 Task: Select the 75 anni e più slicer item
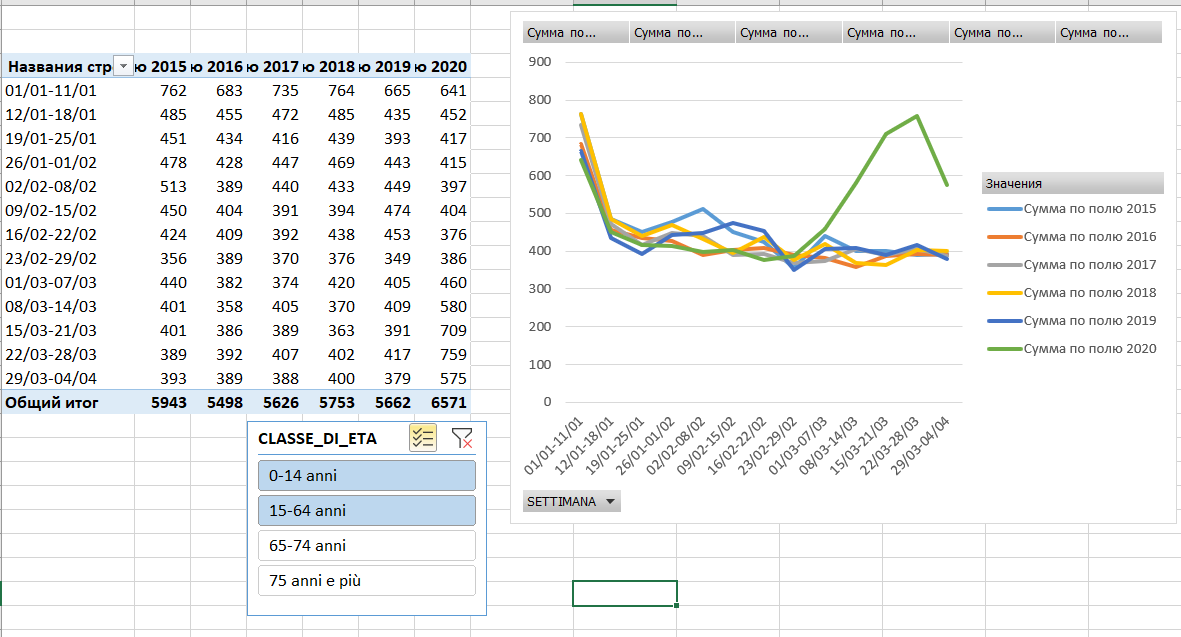(365, 580)
